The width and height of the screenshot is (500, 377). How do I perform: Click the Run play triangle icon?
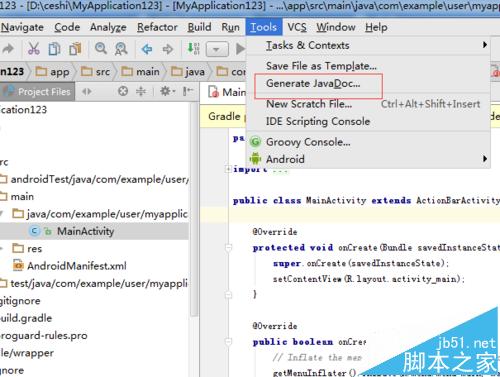pyautogui.click(x=240, y=49)
